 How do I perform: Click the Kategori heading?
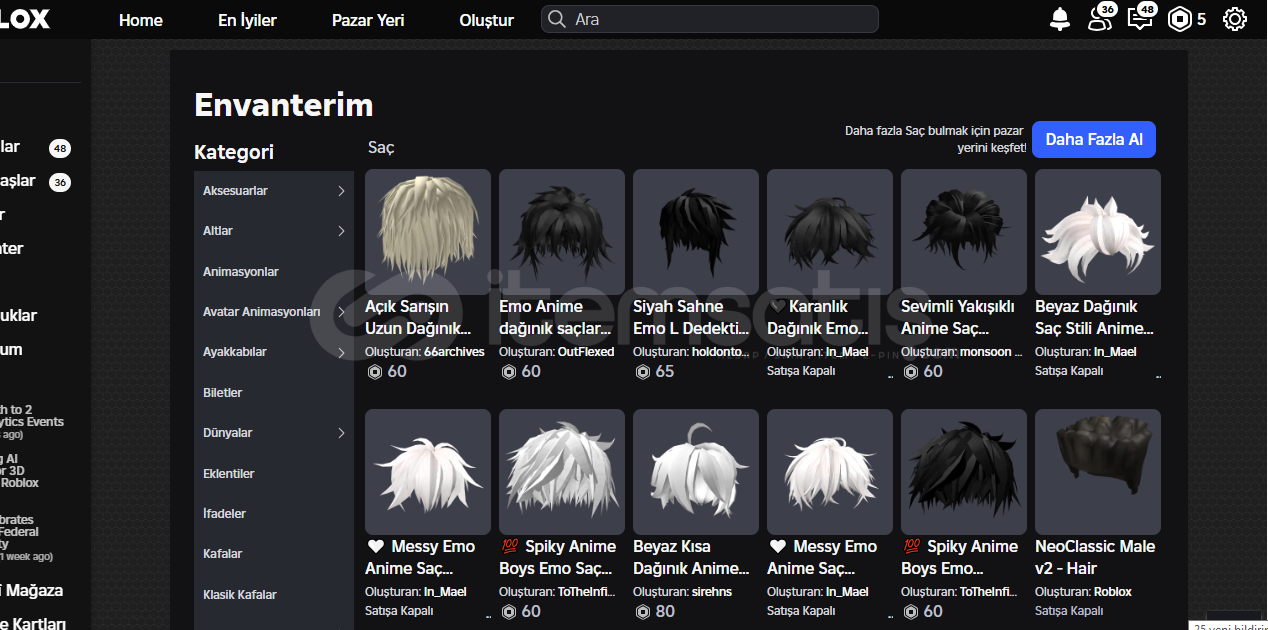tap(234, 152)
